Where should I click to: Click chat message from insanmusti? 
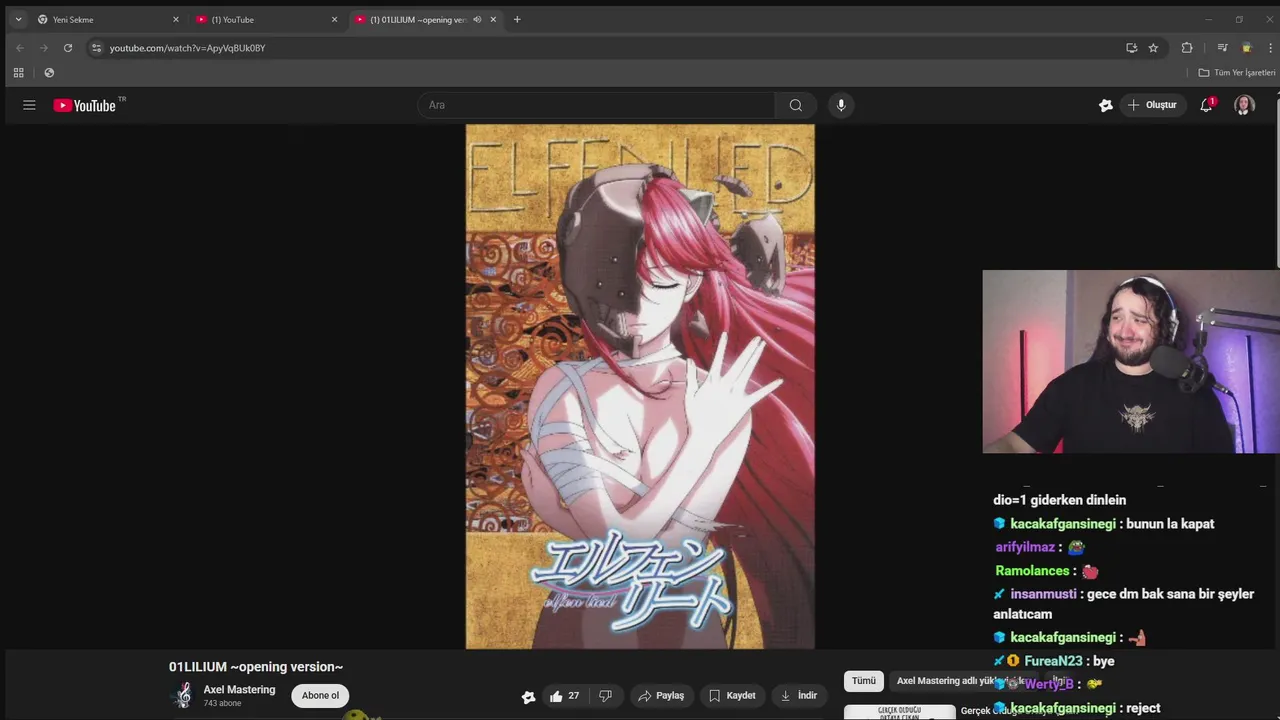1123,604
